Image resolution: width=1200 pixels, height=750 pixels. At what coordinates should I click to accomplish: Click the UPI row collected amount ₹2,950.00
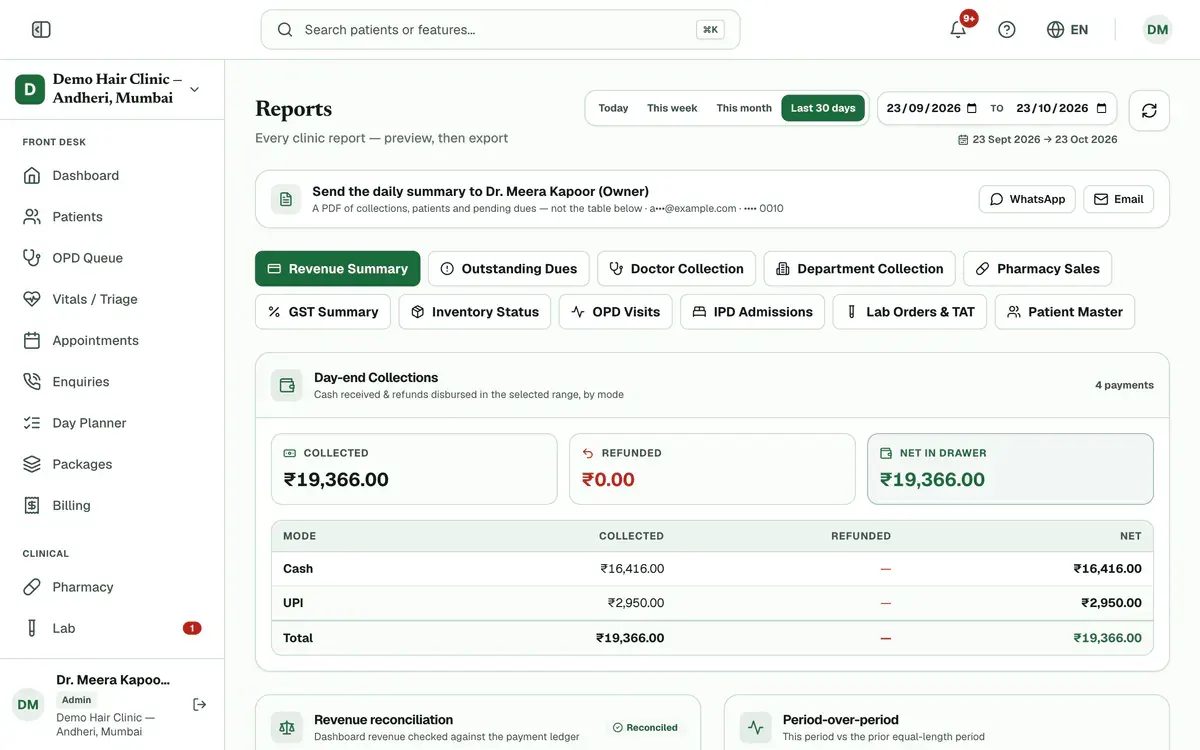[636, 603]
